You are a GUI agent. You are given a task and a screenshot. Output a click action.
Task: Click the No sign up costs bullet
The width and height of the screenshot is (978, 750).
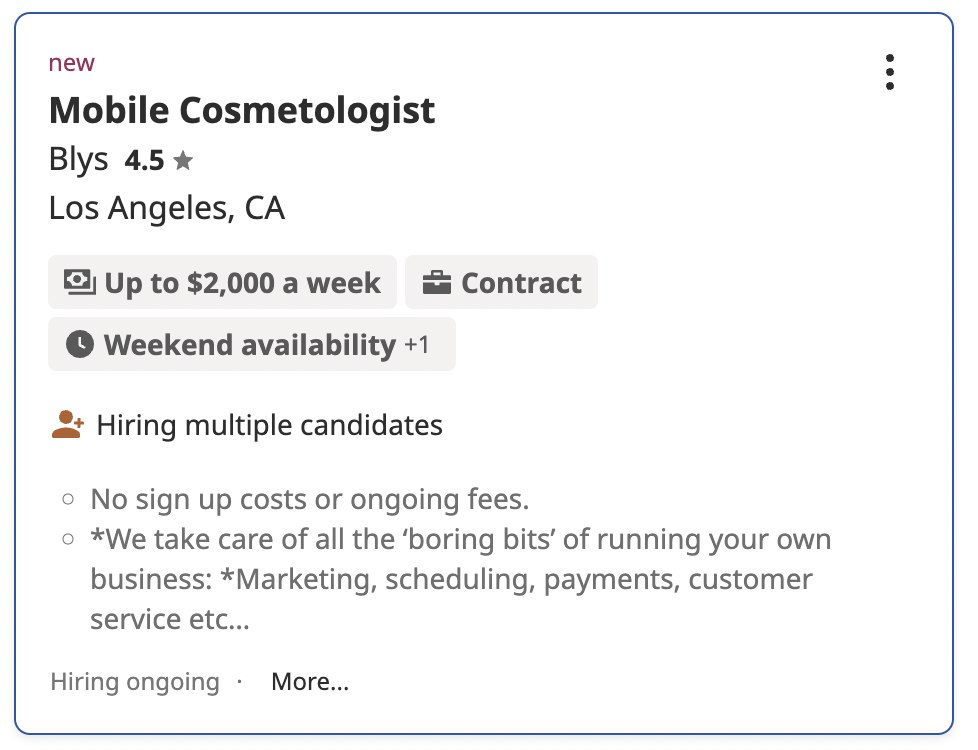(x=309, y=498)
